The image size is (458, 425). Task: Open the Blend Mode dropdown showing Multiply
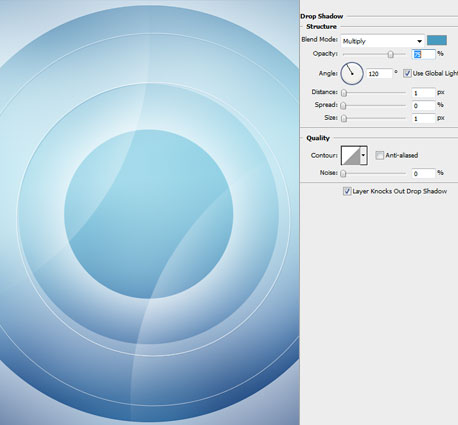pos(382,41)
